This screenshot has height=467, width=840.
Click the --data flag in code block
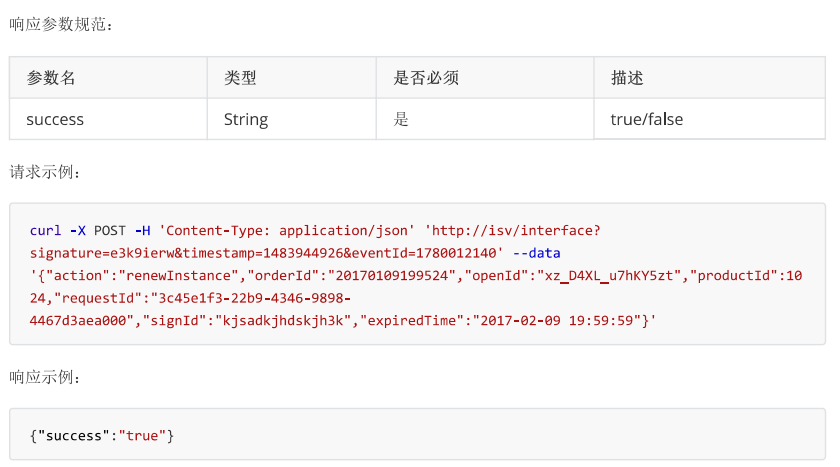point(537,253)
